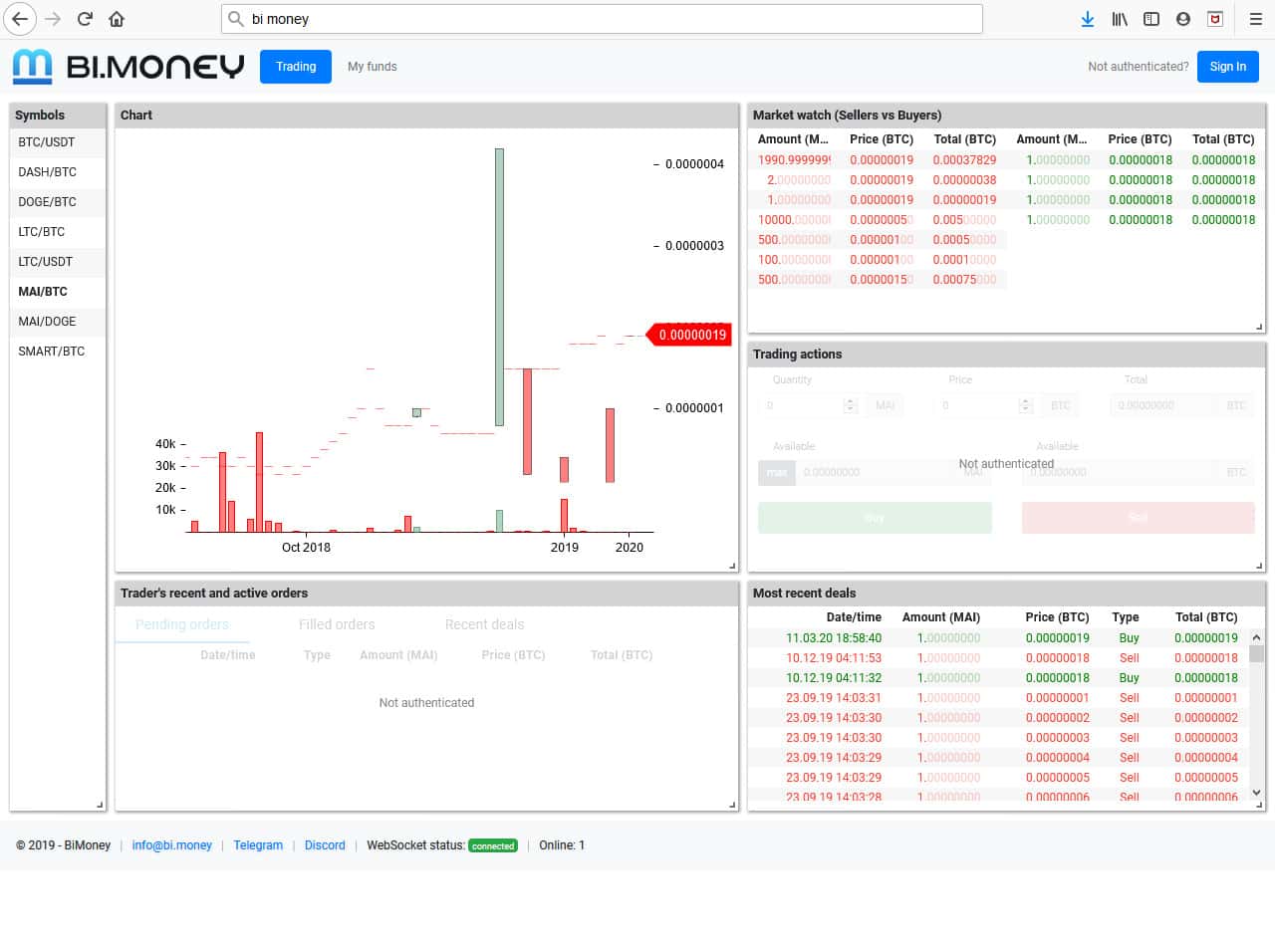Reload the current page
The height and width of the screenshot is (952, 1275).
tap(85, 19)
